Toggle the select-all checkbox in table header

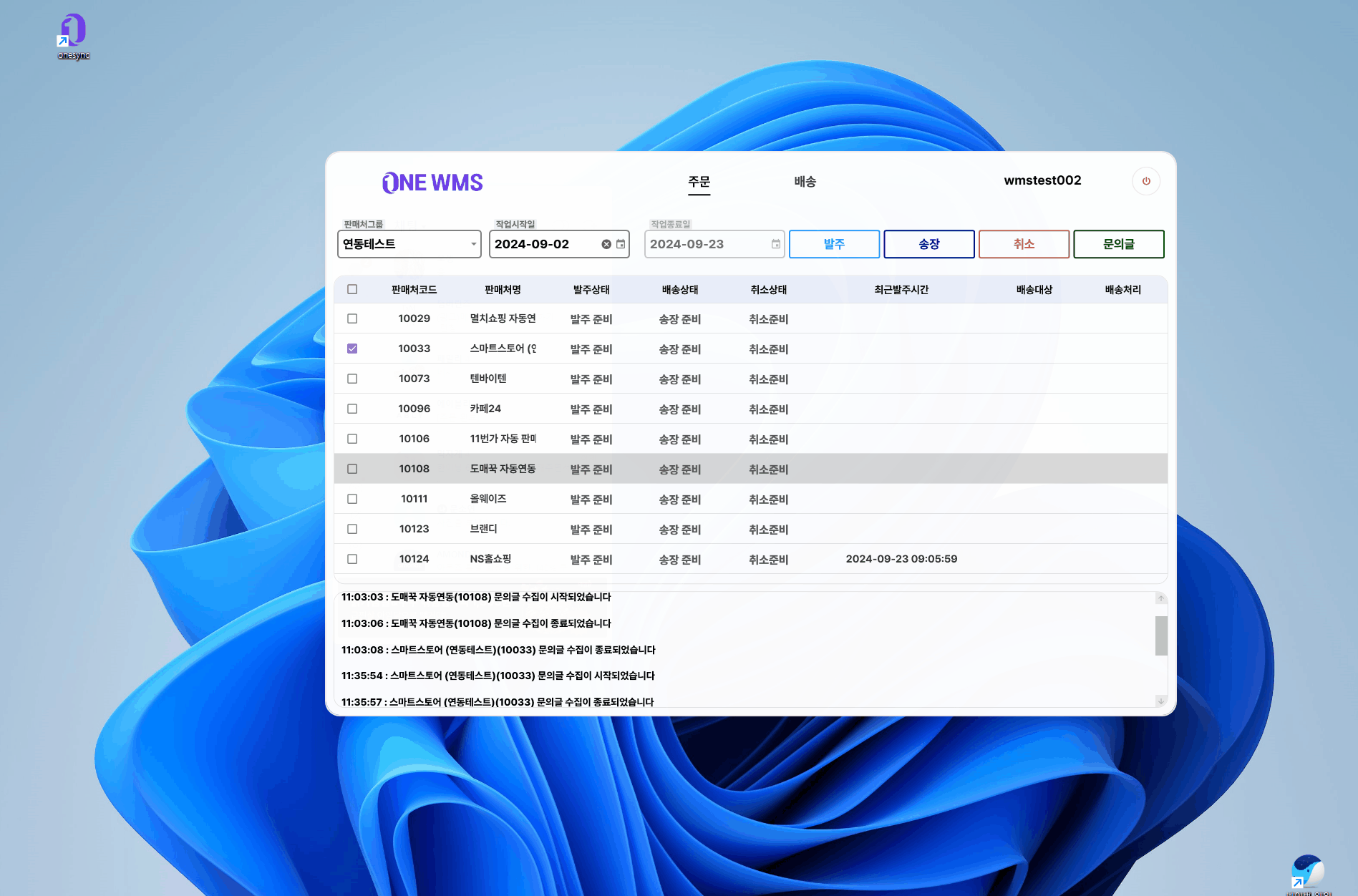(352, 289)
